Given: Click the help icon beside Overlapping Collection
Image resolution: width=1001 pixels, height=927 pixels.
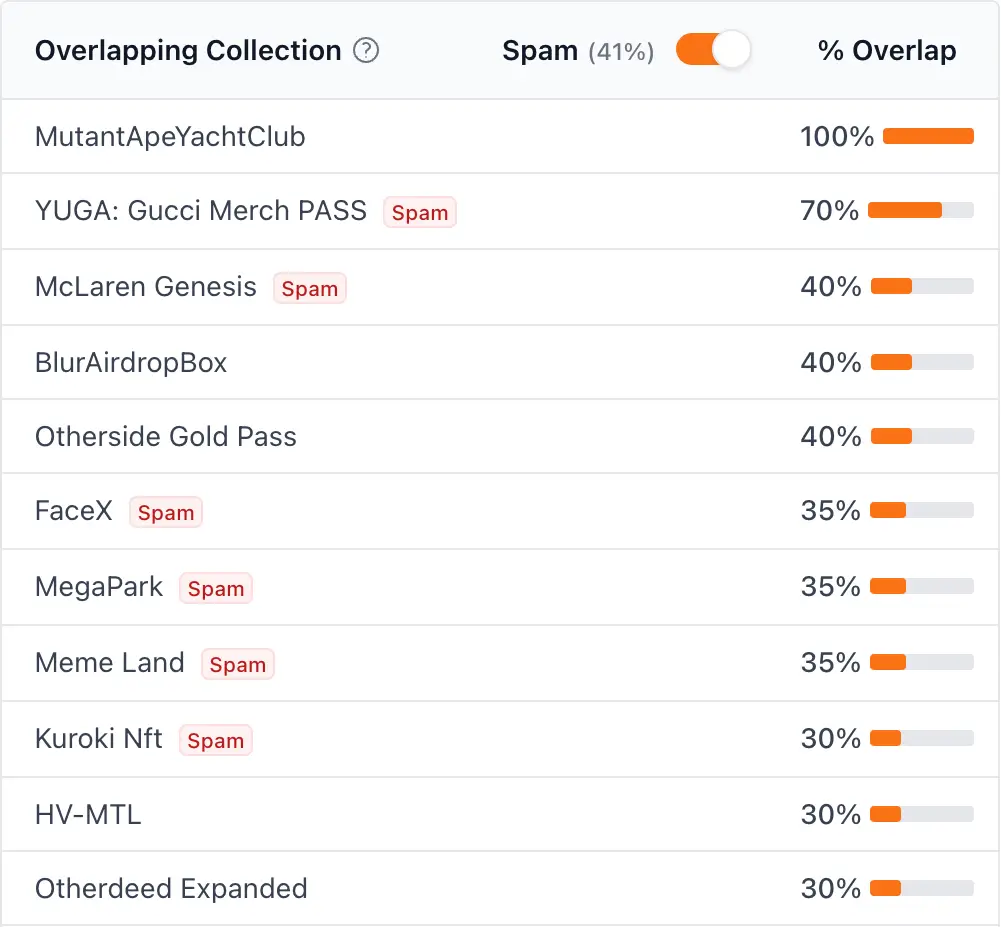Looking at the screenshot, I should pos(367,51).
